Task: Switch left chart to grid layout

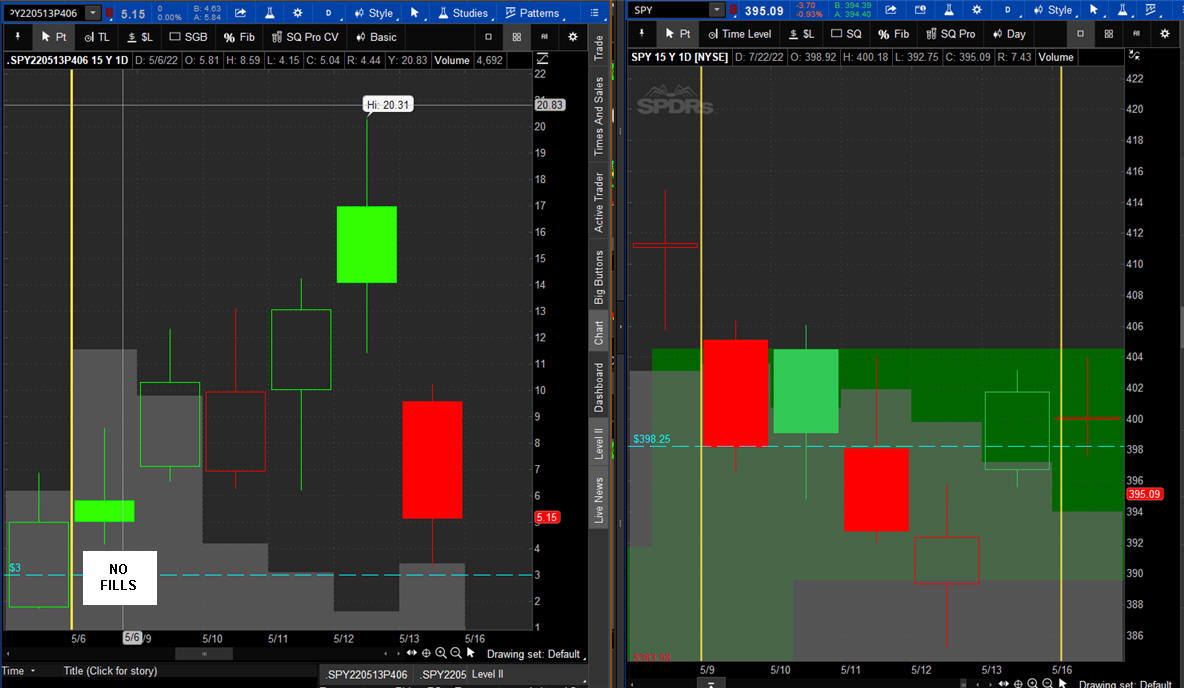Action: point(516,36)
